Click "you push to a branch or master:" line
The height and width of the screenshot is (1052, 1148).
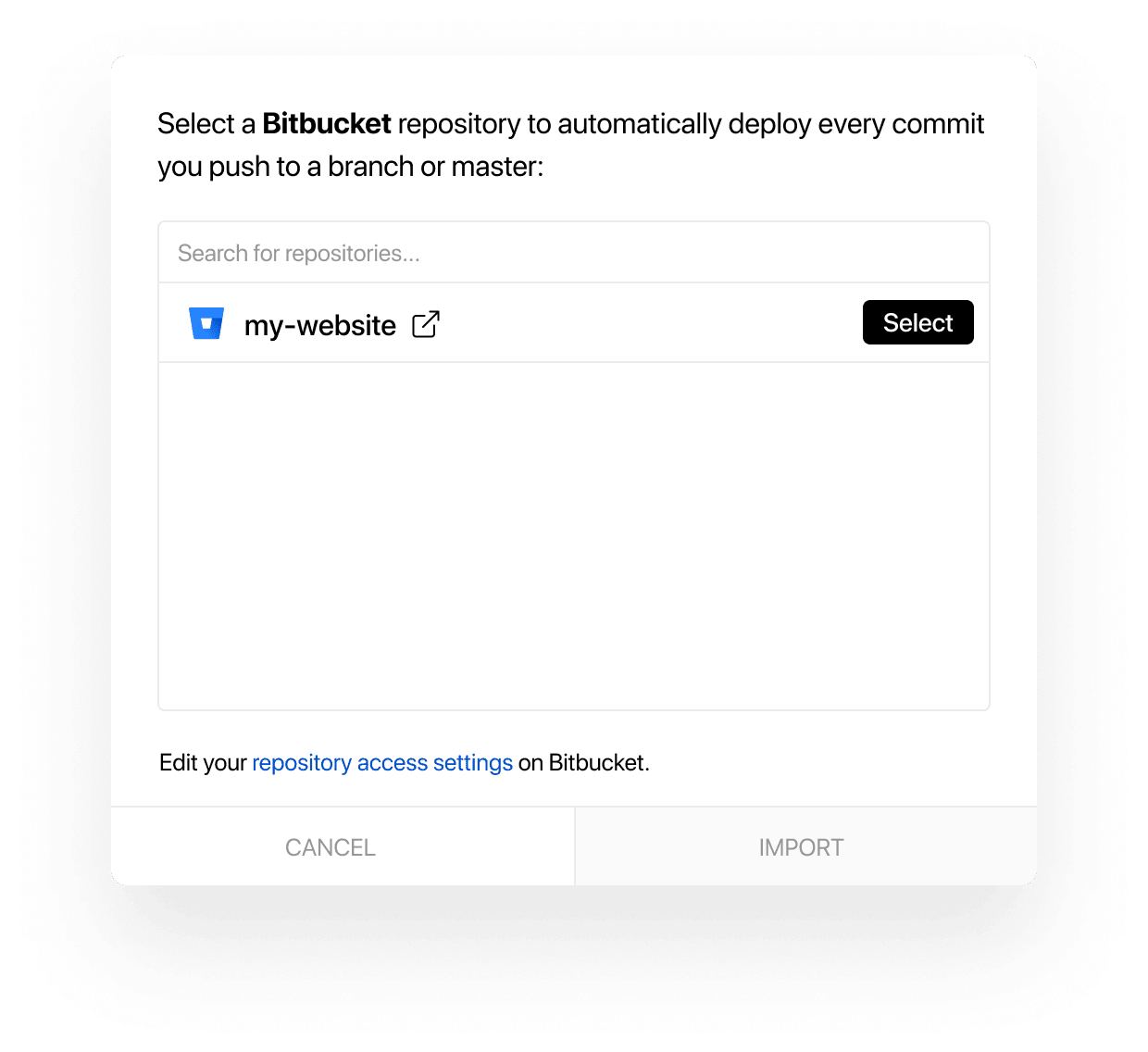pyautogui.click(x=350, y=167)
